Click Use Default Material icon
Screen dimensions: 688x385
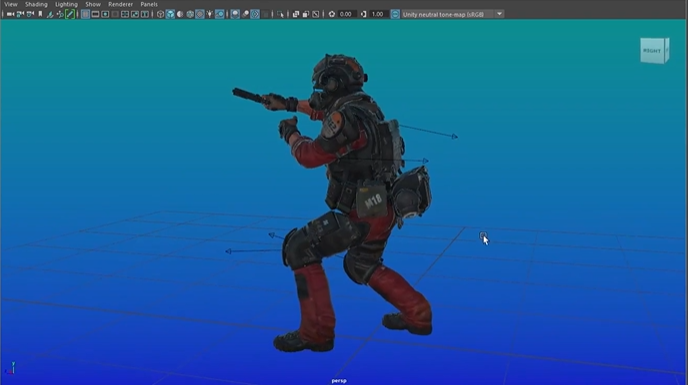[x=180, y=14]
